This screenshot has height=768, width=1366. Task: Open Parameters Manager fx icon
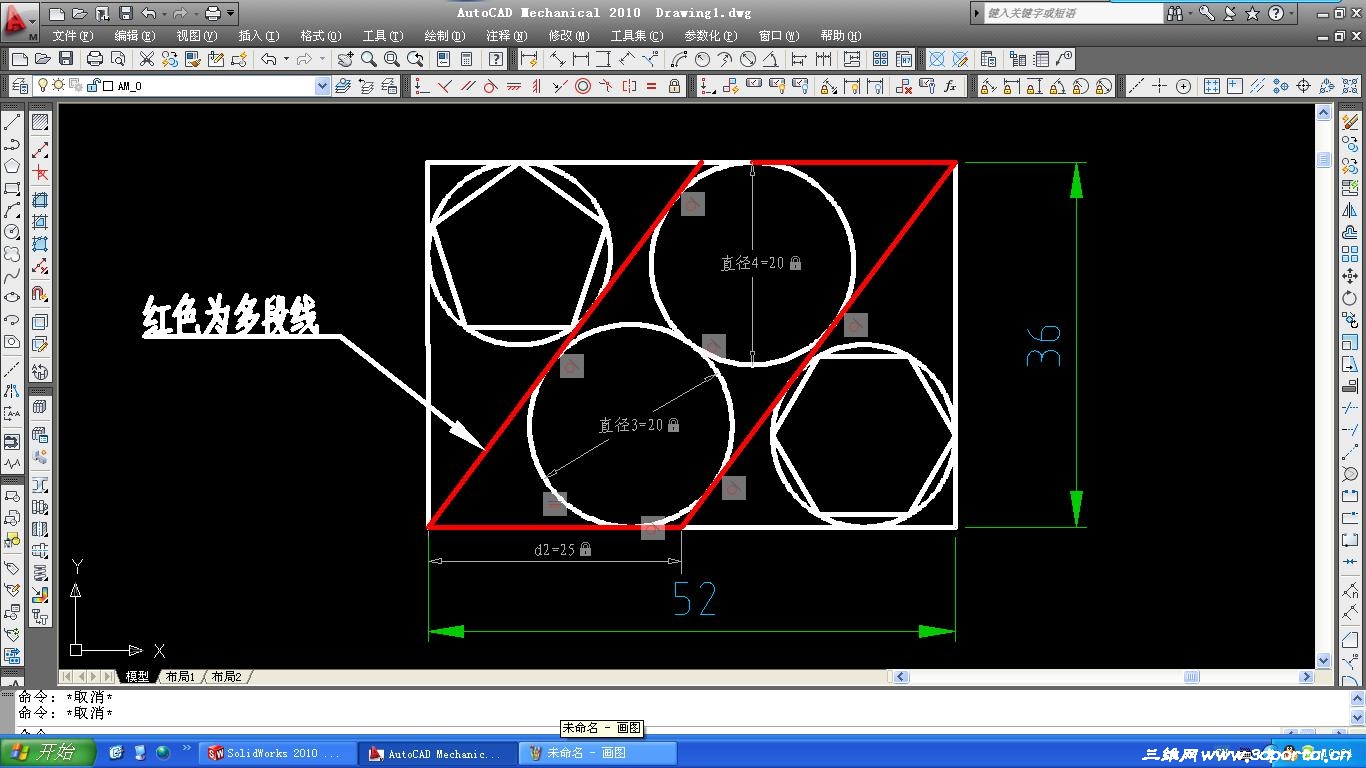tap(950, 86)
